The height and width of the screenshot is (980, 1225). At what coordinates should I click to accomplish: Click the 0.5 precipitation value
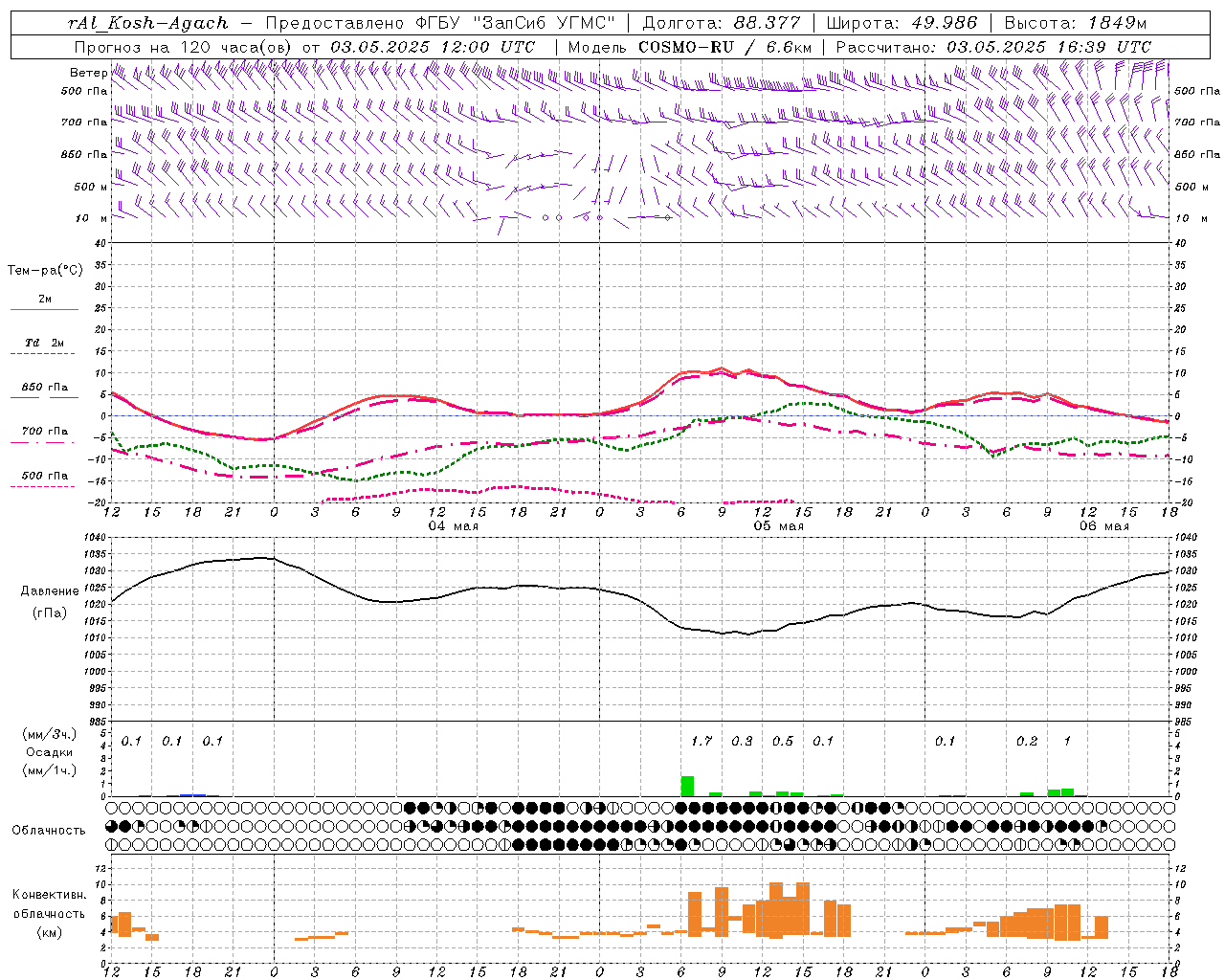[x=783, y=741]
